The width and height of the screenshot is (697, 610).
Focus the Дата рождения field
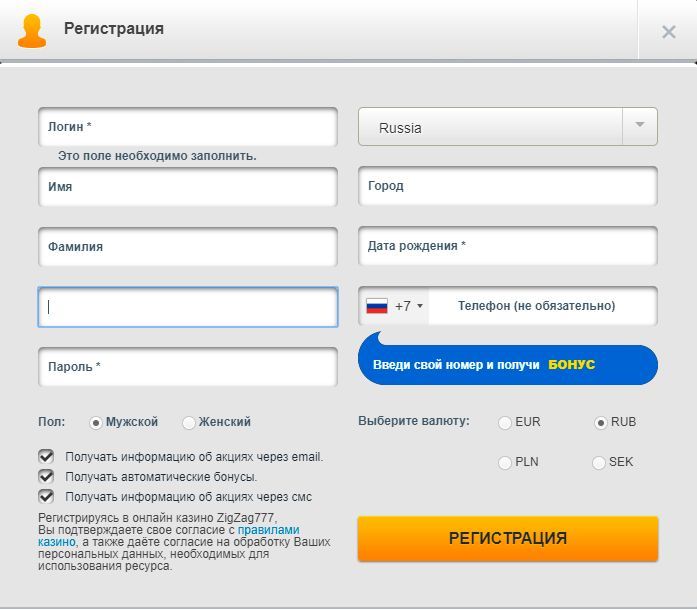pos(508,246)
